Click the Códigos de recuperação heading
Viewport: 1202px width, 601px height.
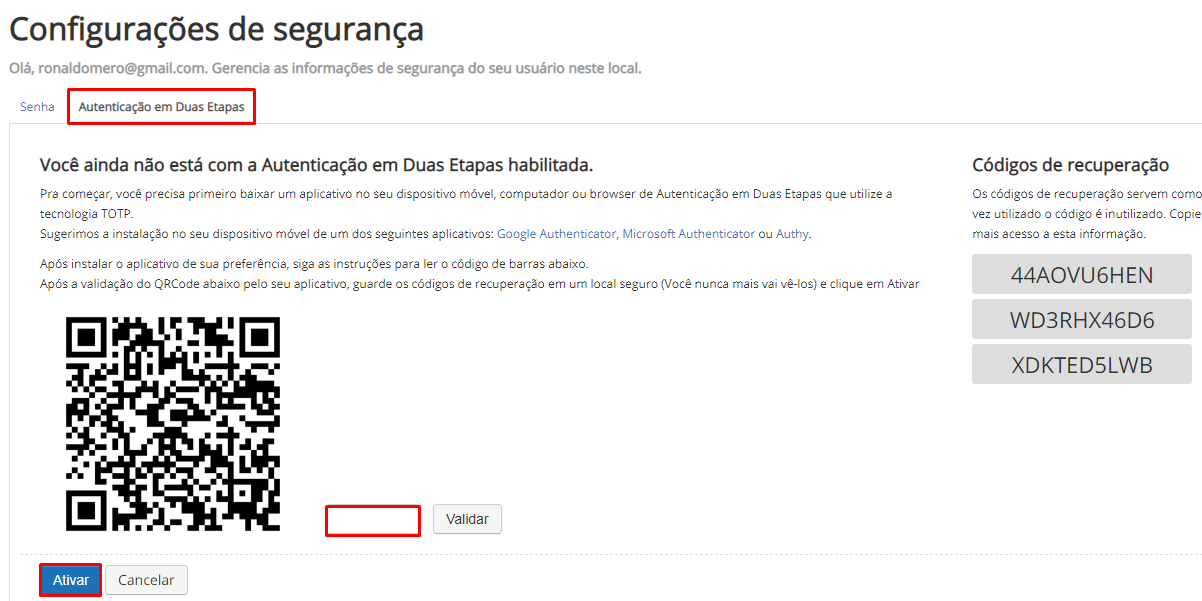pyautogui.click(x=1071, y=165)
